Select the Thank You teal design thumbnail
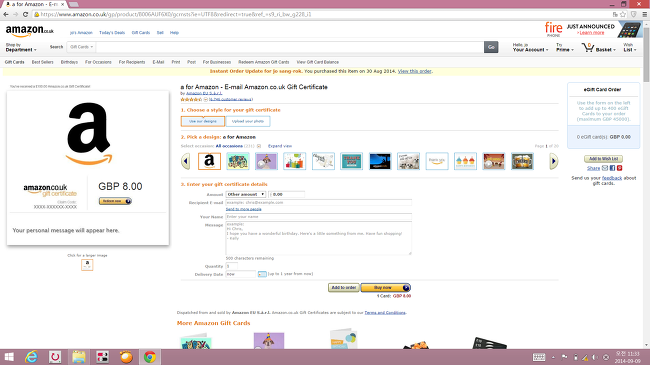Viewport: 650px width, 365px height. coord(352,161)
